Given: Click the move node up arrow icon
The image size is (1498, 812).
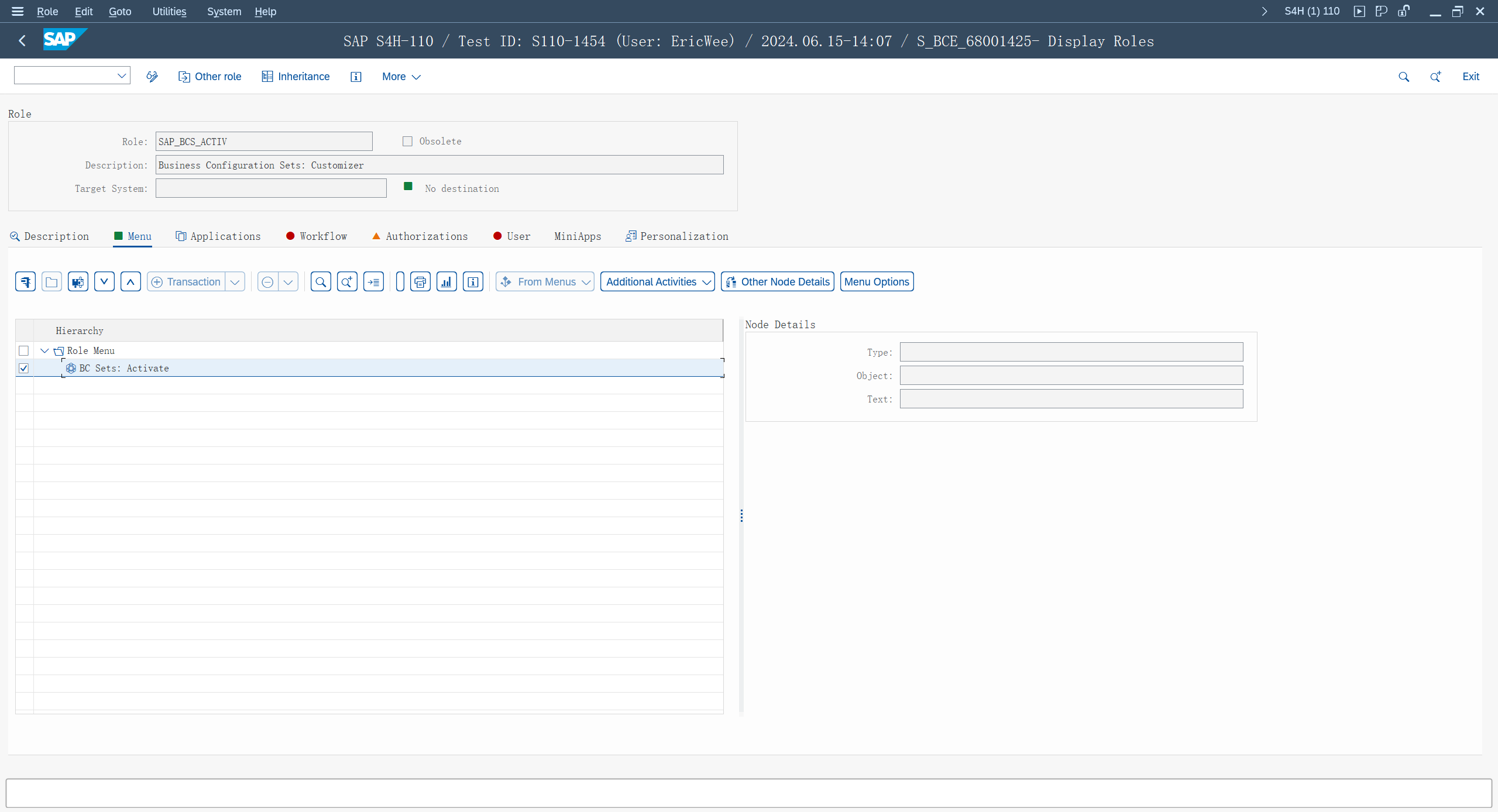Looking at the screenshot, I should (130, 282).
